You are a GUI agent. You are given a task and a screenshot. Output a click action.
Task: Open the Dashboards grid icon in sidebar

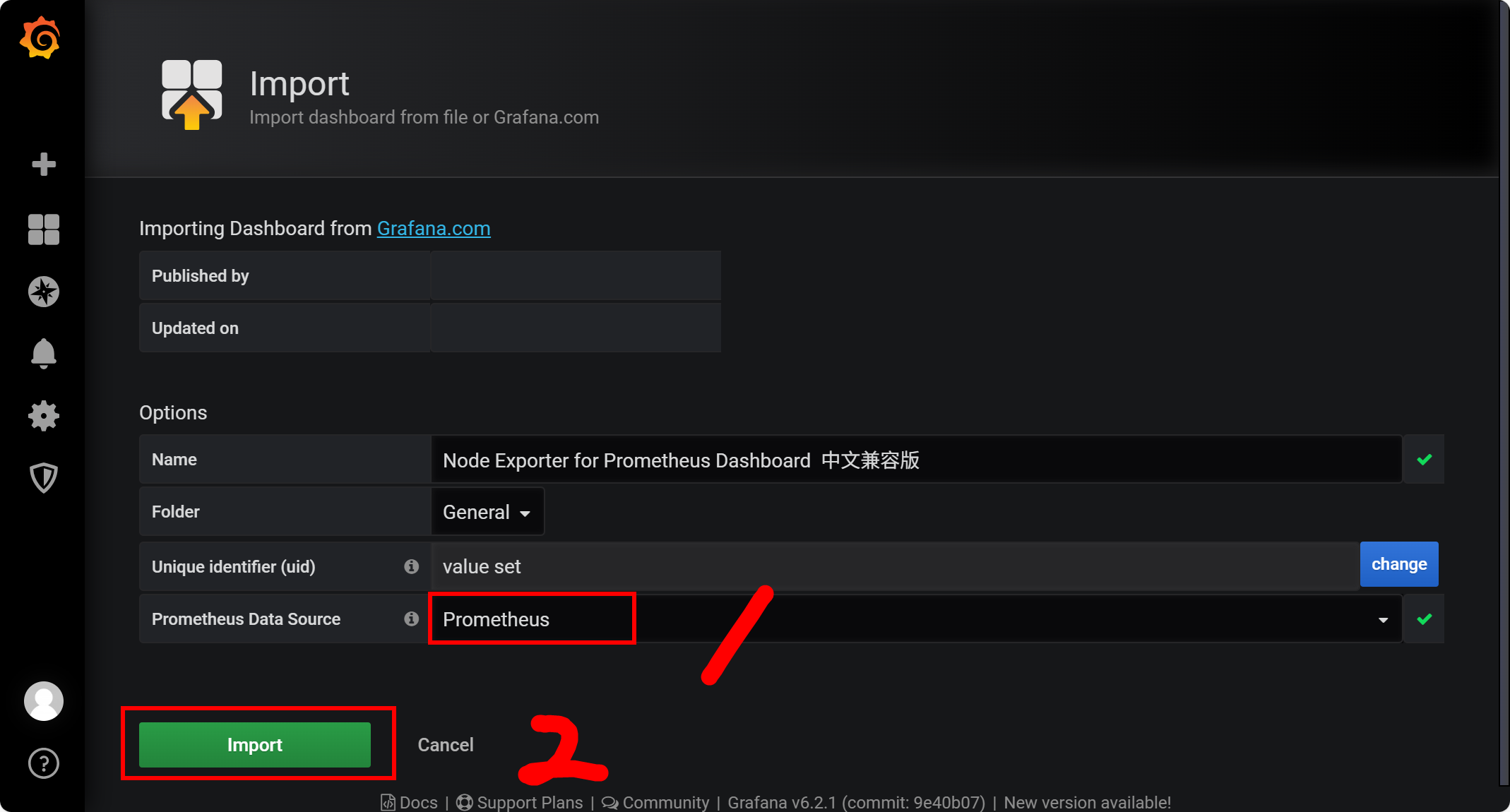[x=44, y=229]
